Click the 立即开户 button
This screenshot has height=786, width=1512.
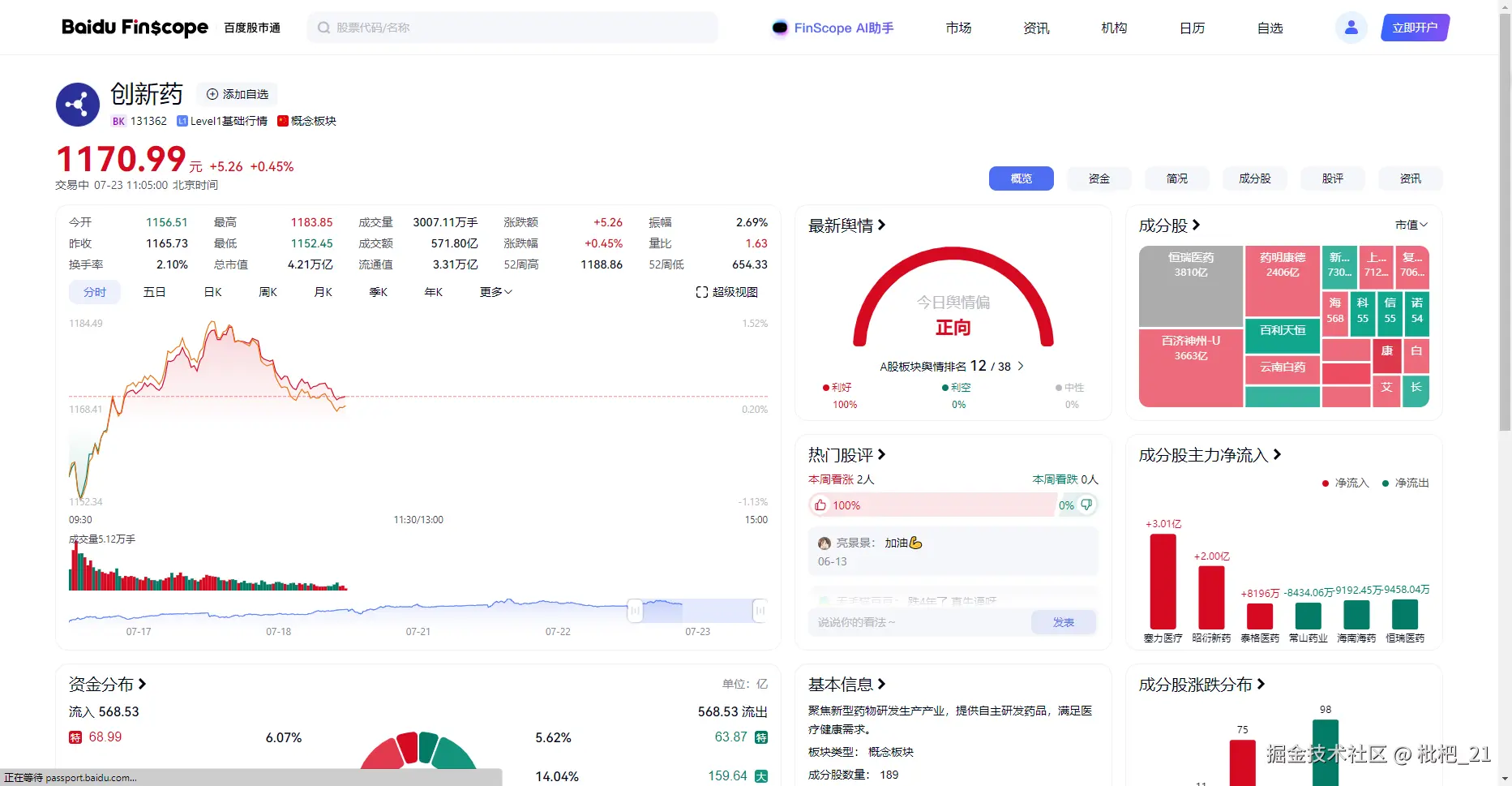[1414, 27]
